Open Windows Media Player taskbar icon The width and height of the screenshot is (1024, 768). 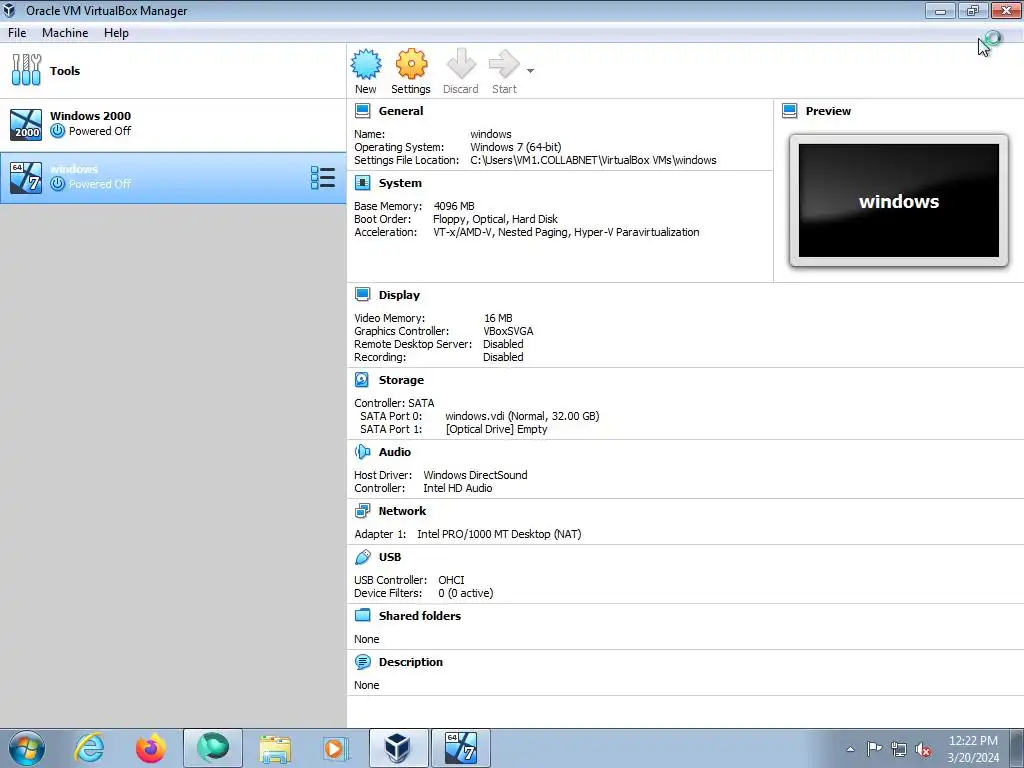pos(337,748)
